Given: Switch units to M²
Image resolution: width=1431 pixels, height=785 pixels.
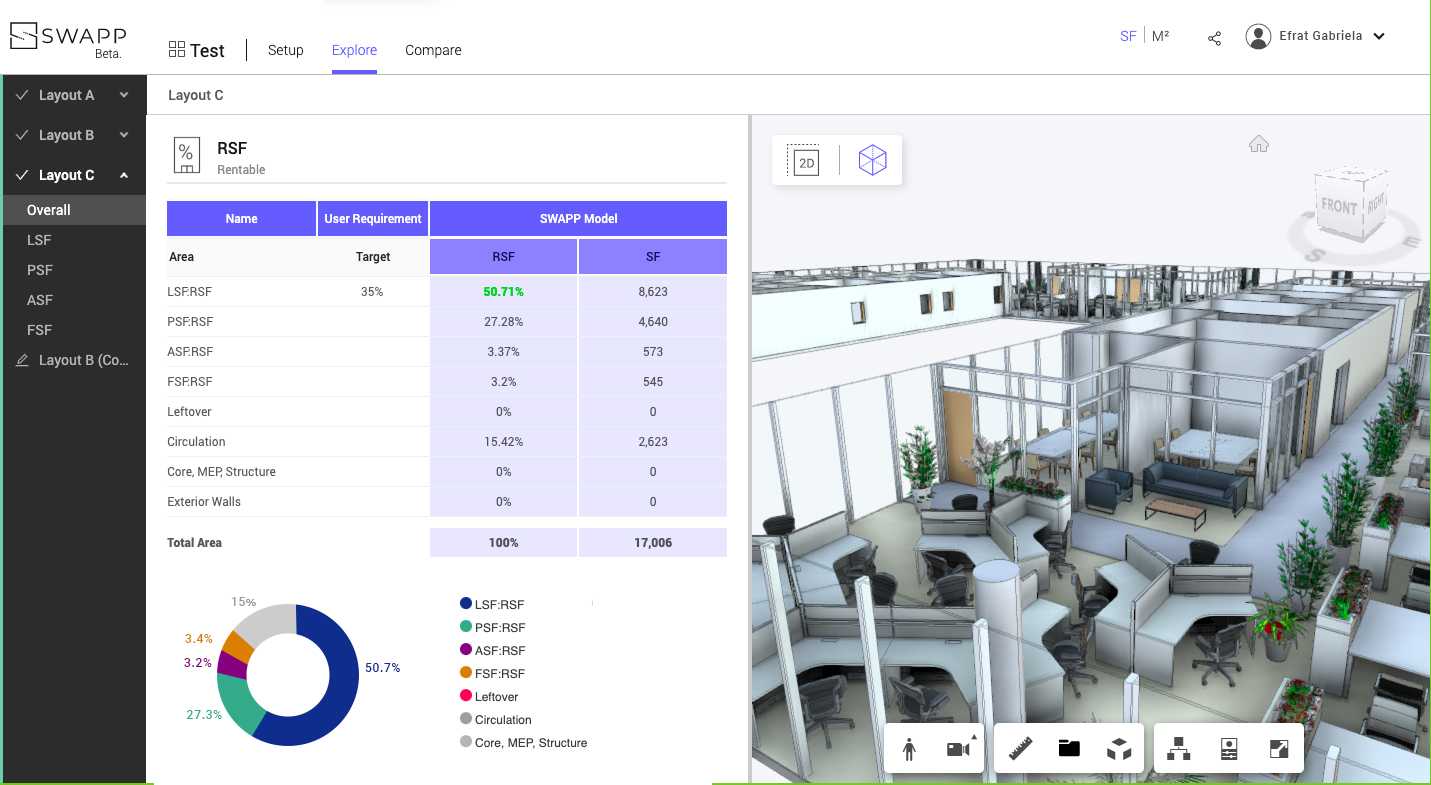Looking at the screenshot, I should [x=1160, y=36].
